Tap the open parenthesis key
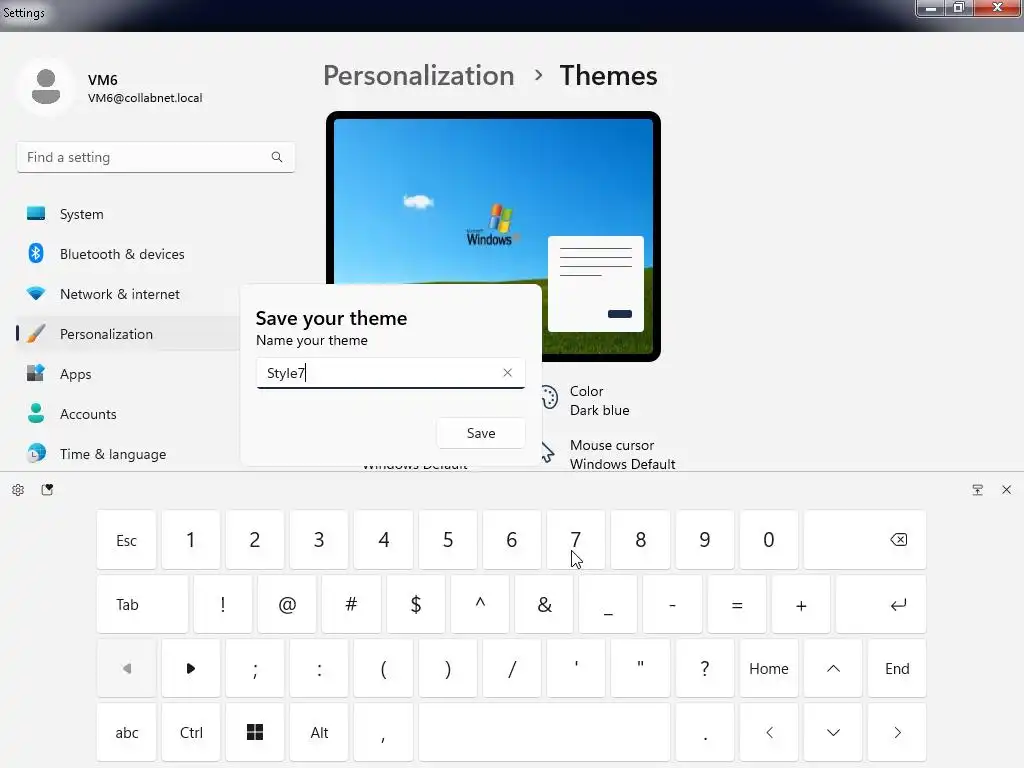 383,668
